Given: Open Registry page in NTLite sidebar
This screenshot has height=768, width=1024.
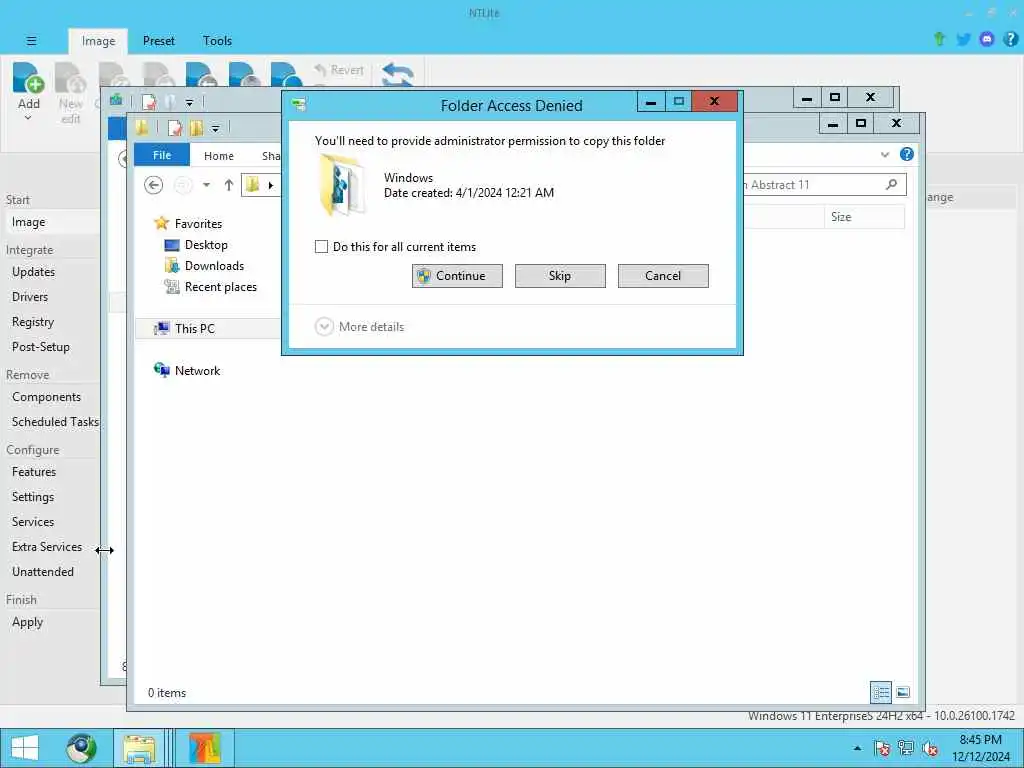Looking at the screenshot, I should pos(33,322).
